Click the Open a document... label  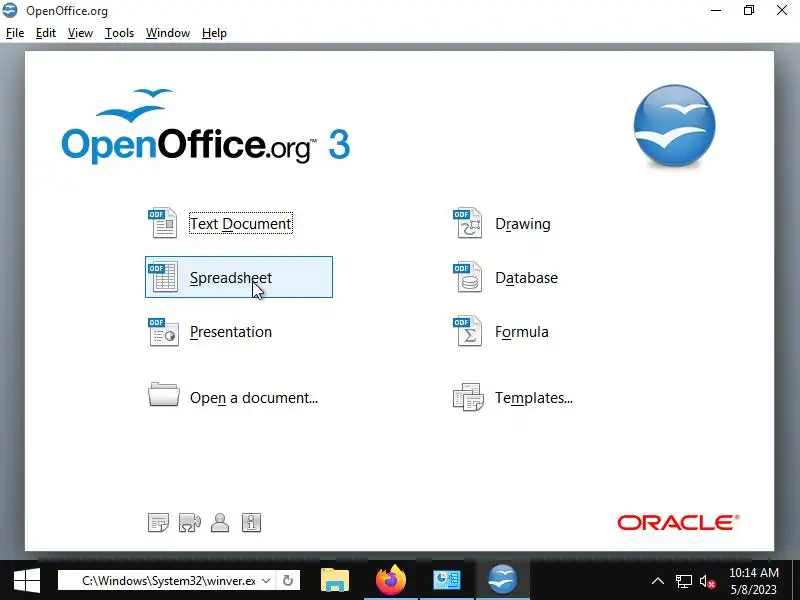click(x=254, y=398)
